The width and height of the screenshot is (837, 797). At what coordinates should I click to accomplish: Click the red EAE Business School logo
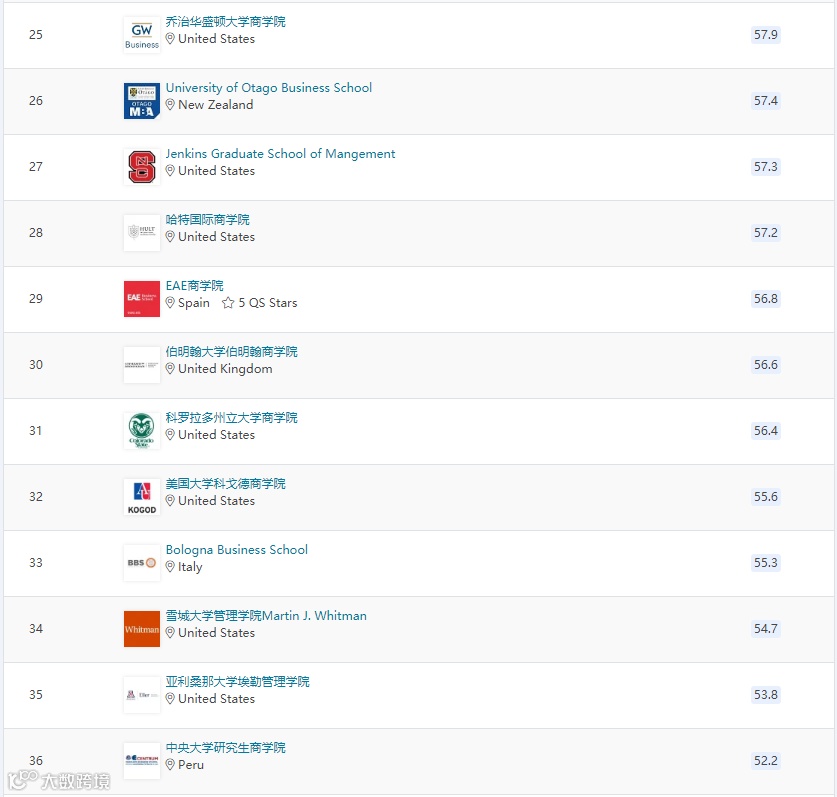click(x=142, y=299)
